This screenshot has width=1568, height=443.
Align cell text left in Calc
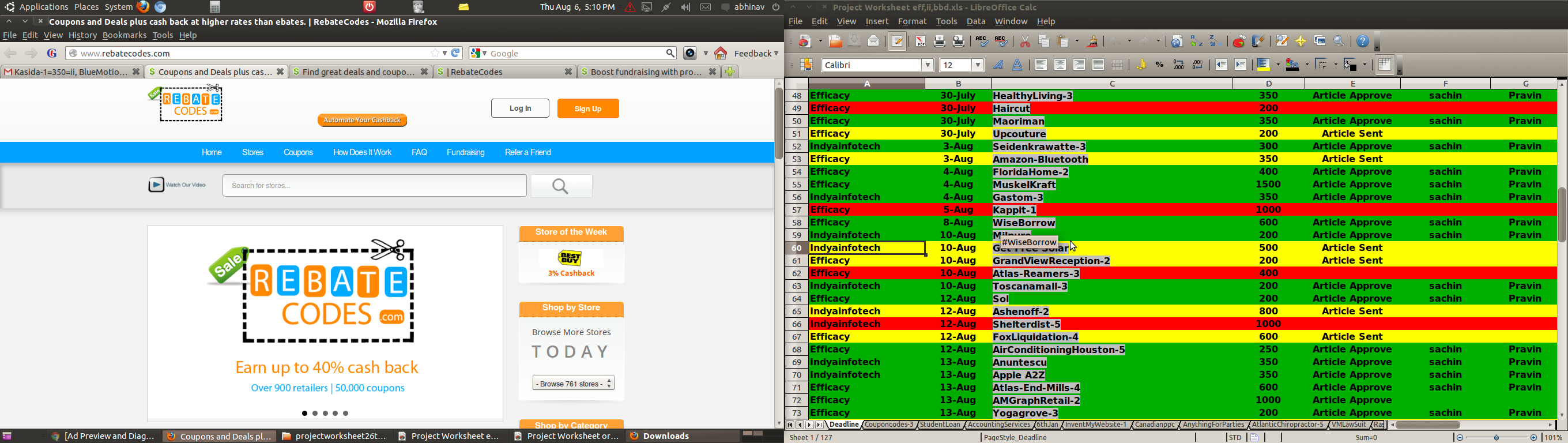pyautogui.click(x=1041, y=65)
